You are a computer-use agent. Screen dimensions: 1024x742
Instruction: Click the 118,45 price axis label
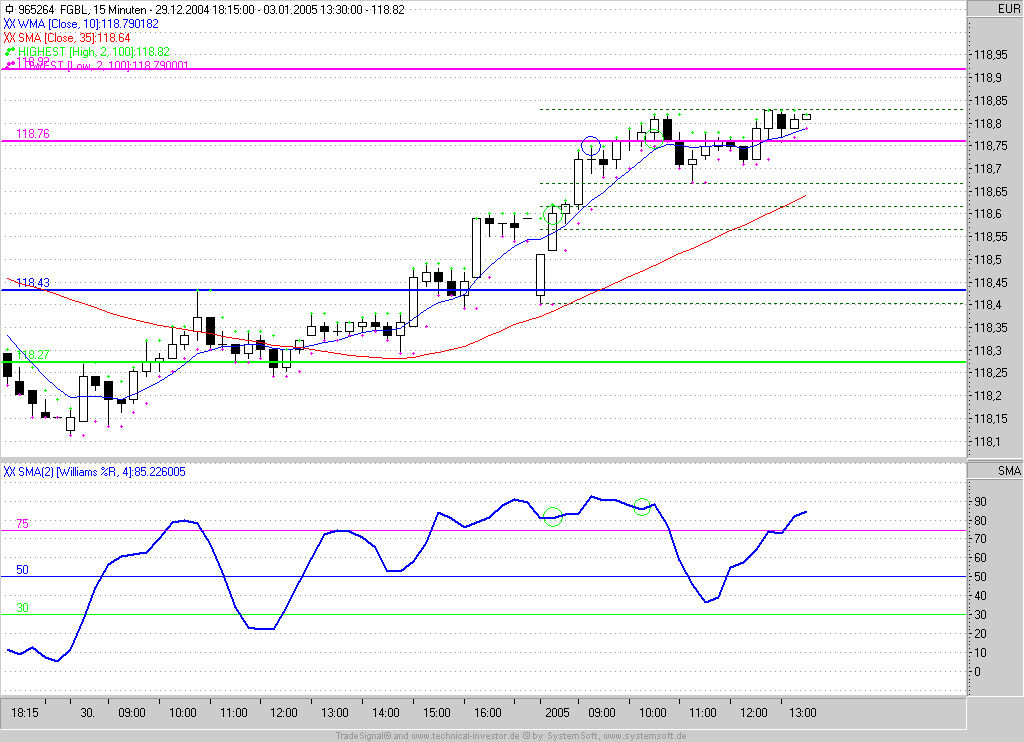point(991,282)
